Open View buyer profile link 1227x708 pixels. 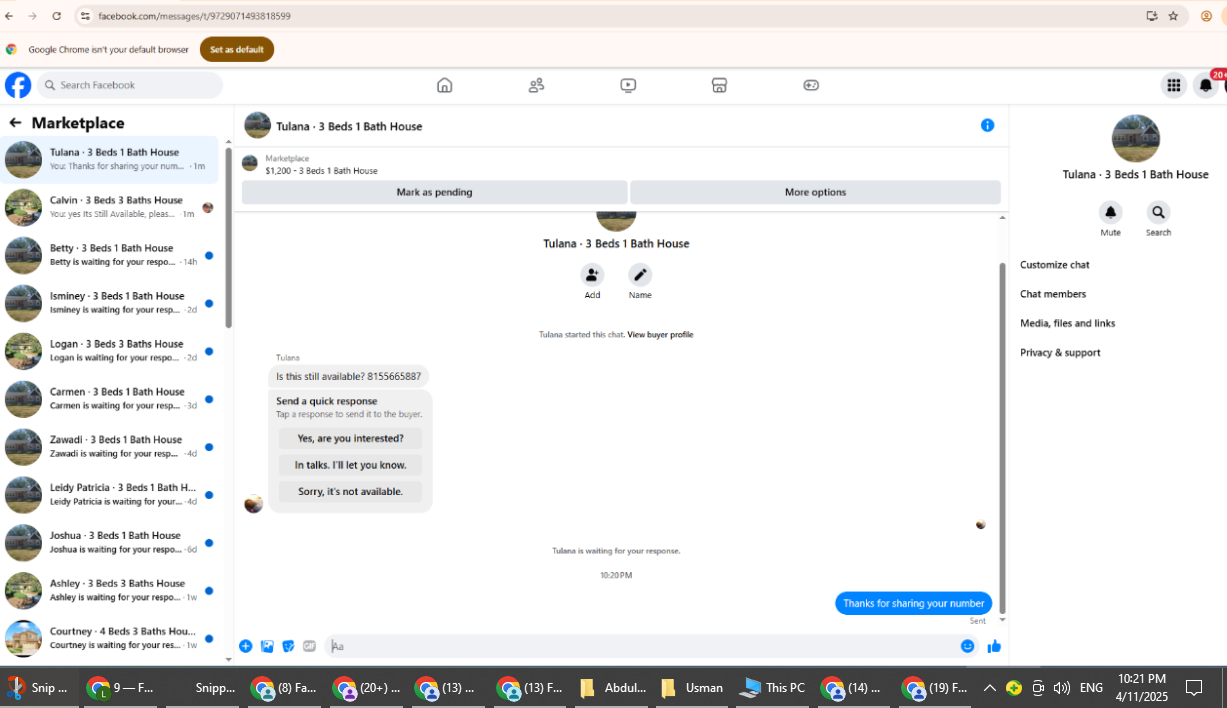pos(660,334)
